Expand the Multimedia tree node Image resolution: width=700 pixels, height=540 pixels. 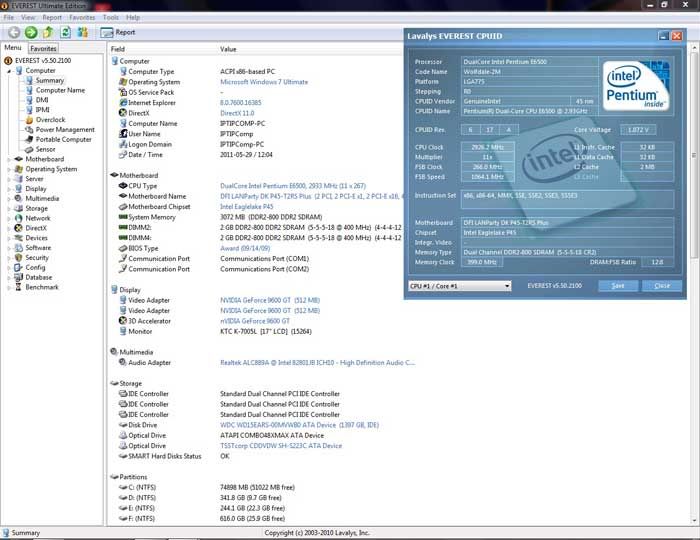click(x=8, y=199)
